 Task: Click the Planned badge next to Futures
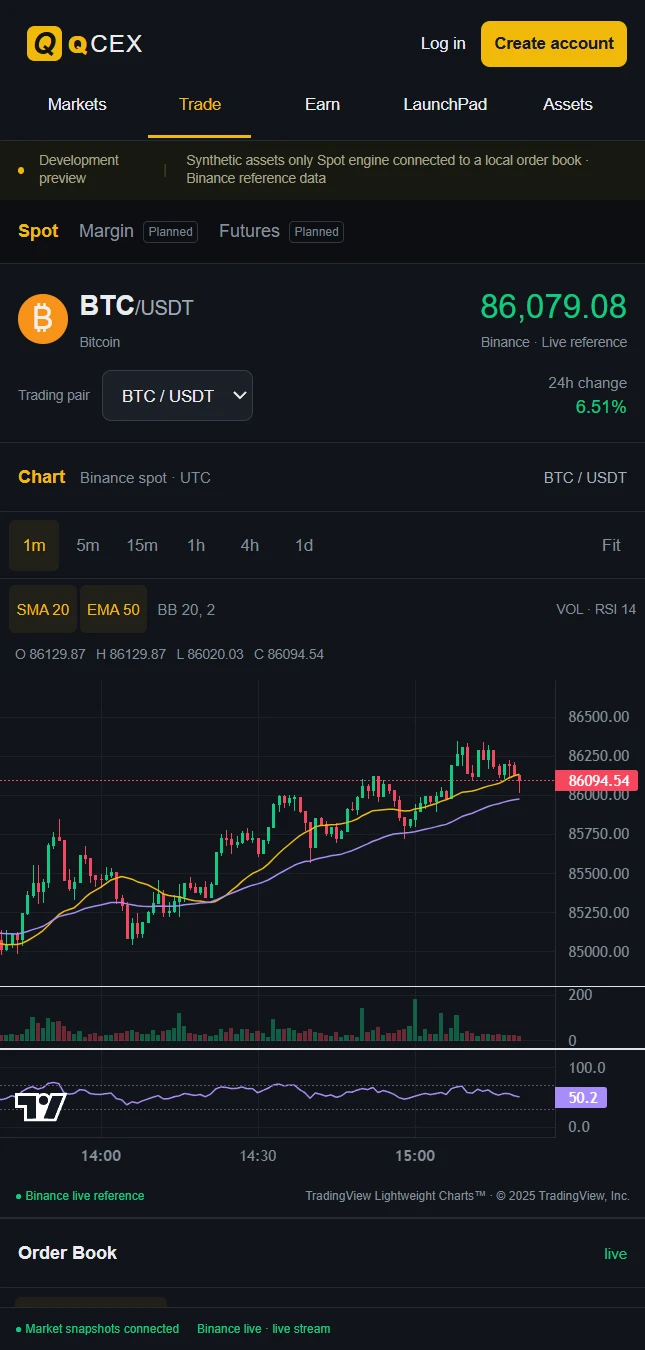[x=317, y=231]
